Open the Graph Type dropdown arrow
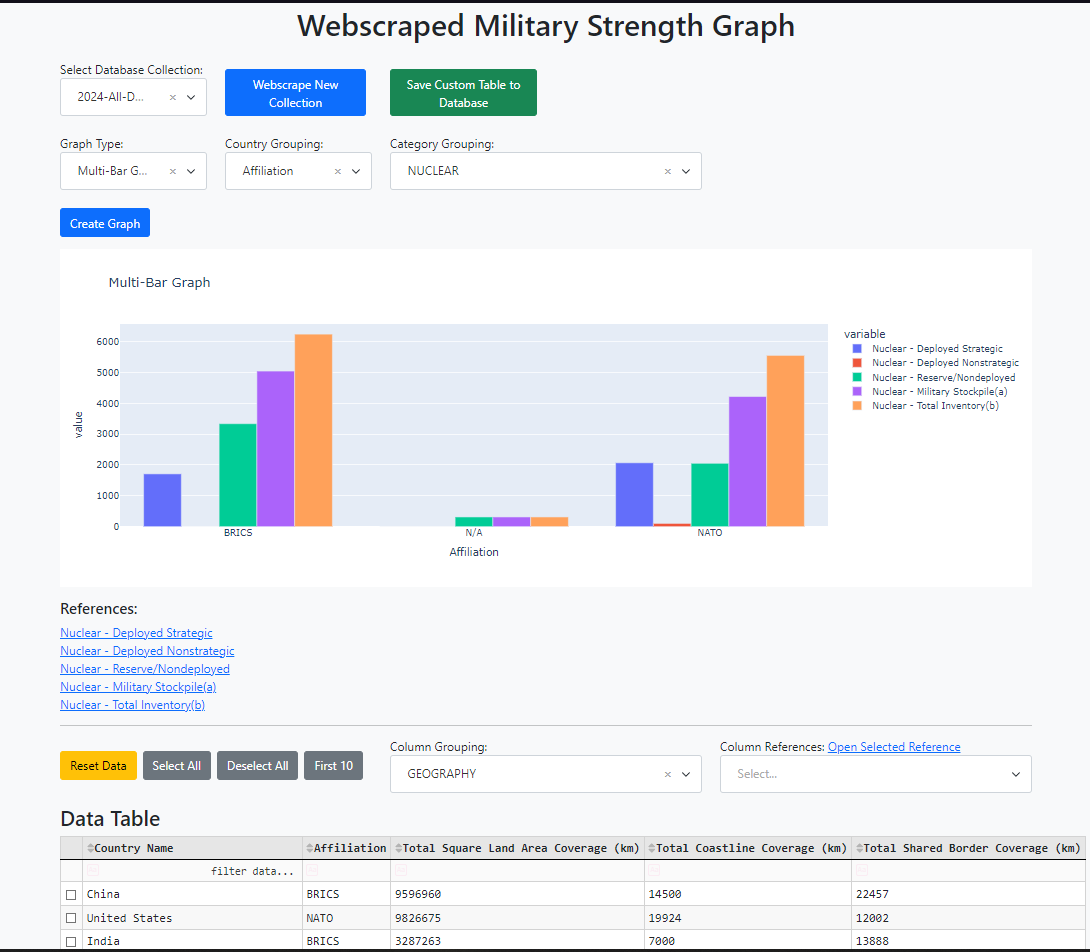Screen dimensions: 1090x952 click(191, 171)
